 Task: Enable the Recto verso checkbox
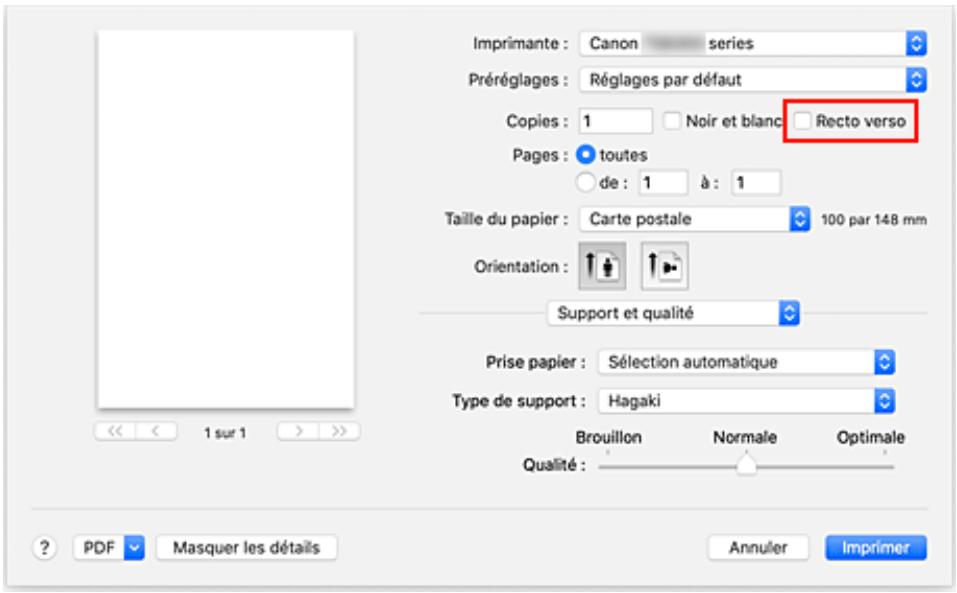(x=802, y=121)
